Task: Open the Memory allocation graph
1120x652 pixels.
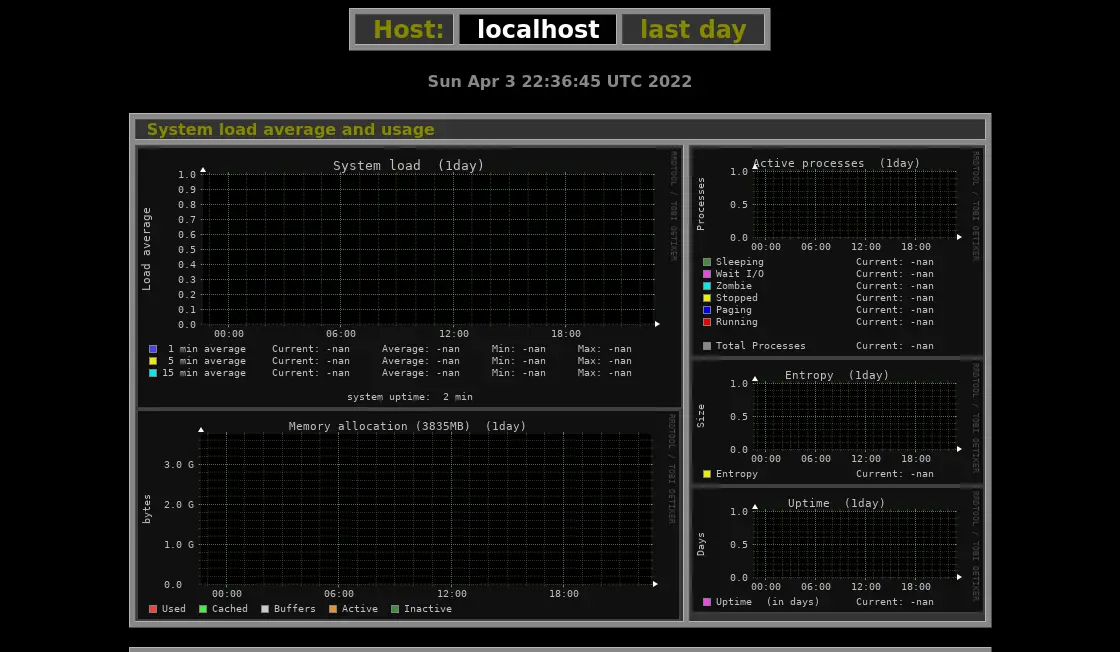Action: tap(409, 515)
